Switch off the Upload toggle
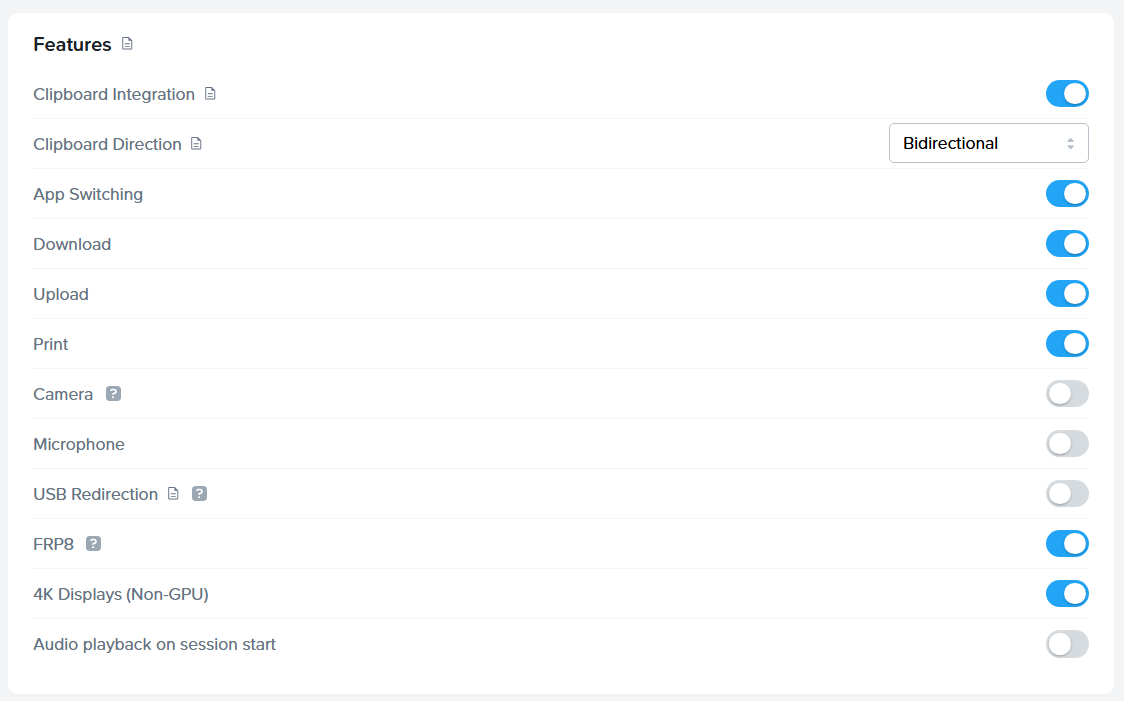 [x=1067, y=294]
